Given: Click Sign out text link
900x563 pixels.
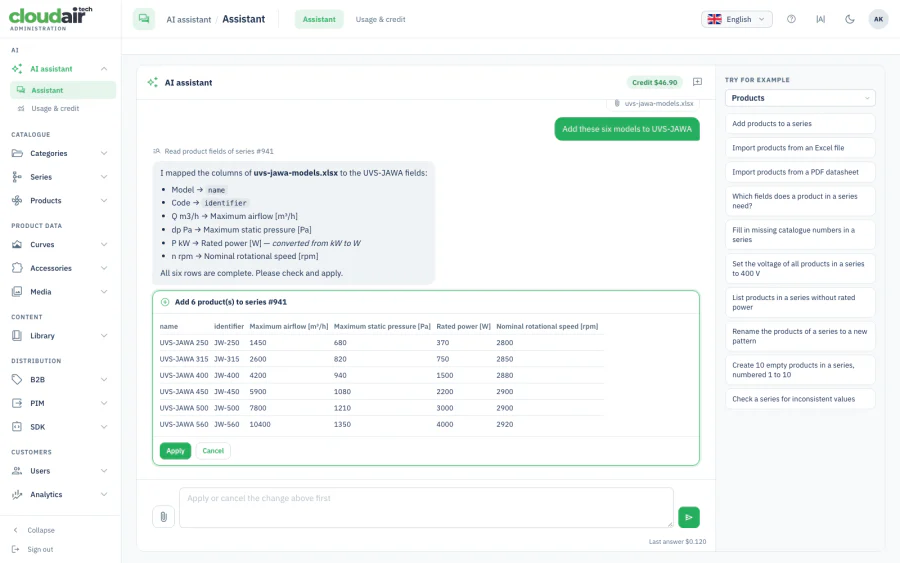Looking at the screenshot, I should (x=40, y=549).
